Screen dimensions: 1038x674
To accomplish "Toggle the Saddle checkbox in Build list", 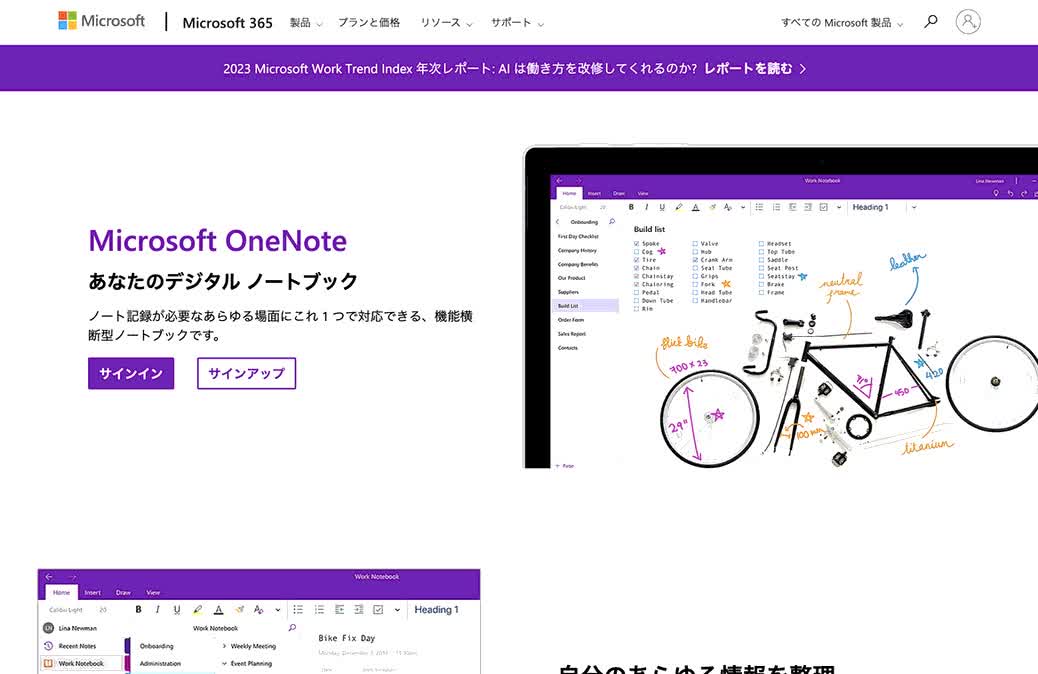I will 761,260.
